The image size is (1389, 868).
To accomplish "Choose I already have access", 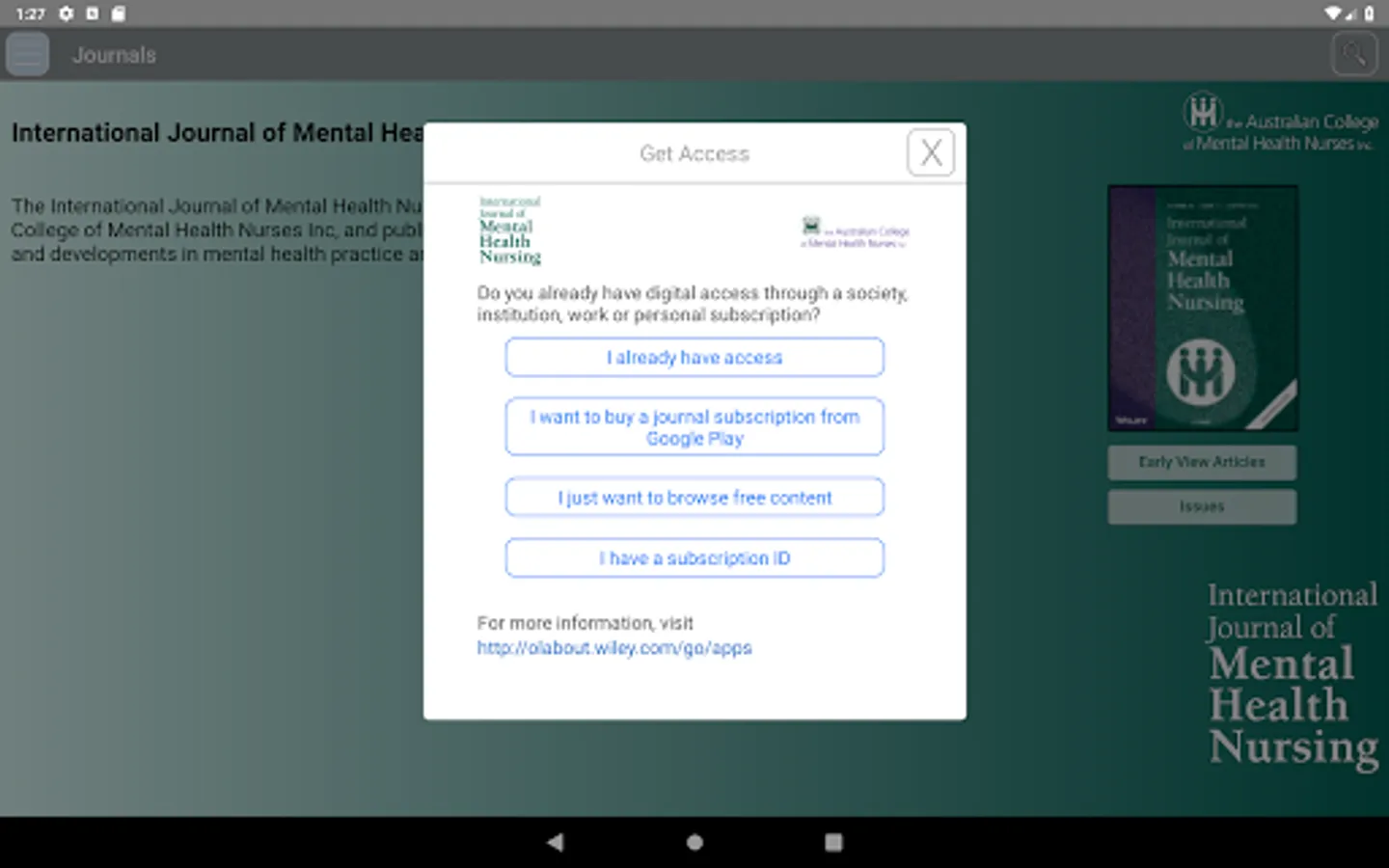I will coord(694,357).
